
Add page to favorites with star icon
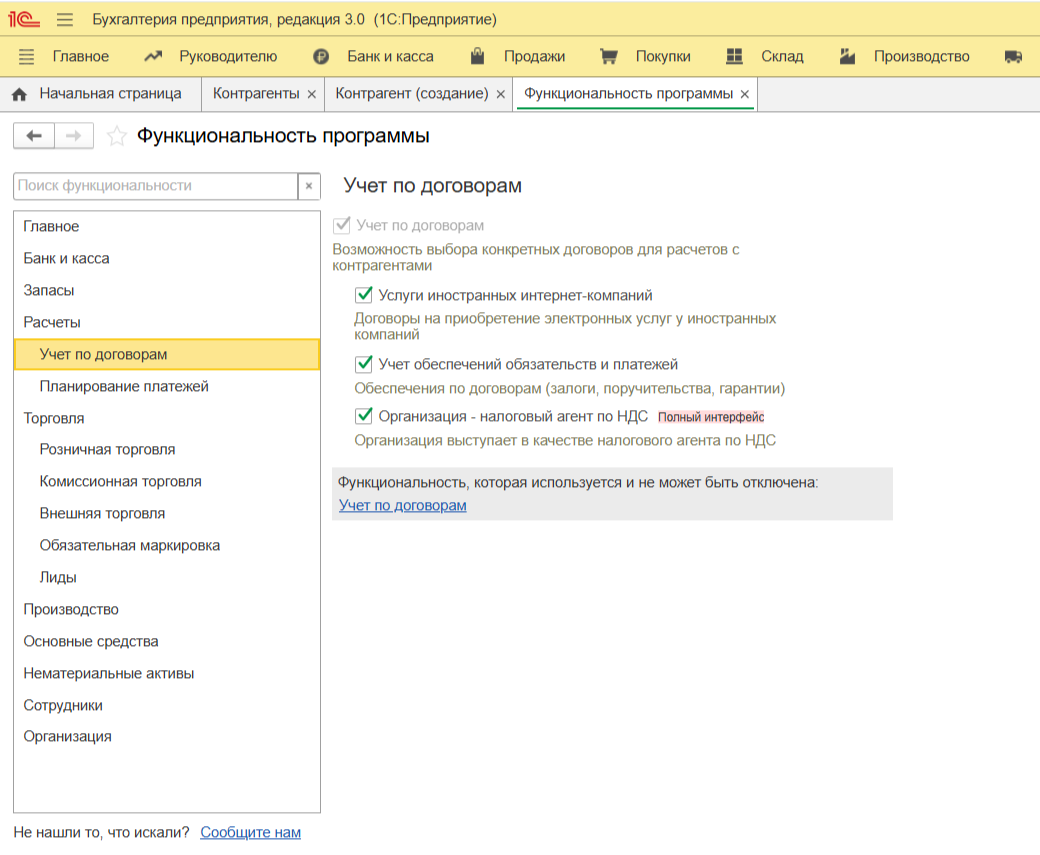click(x=117, y=136)
